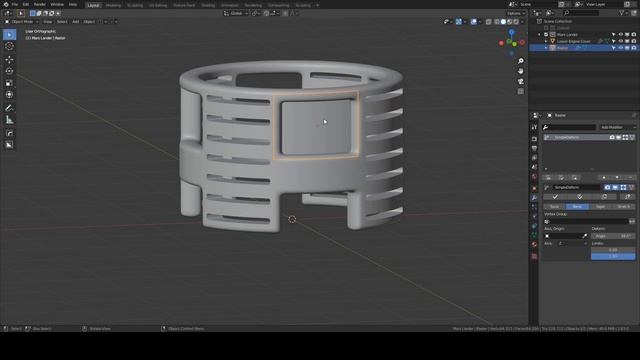Viewport: 640px width, 360px height.
Task: Click modifier search input field
Action: pyautogui.click(x=569, y=127)
